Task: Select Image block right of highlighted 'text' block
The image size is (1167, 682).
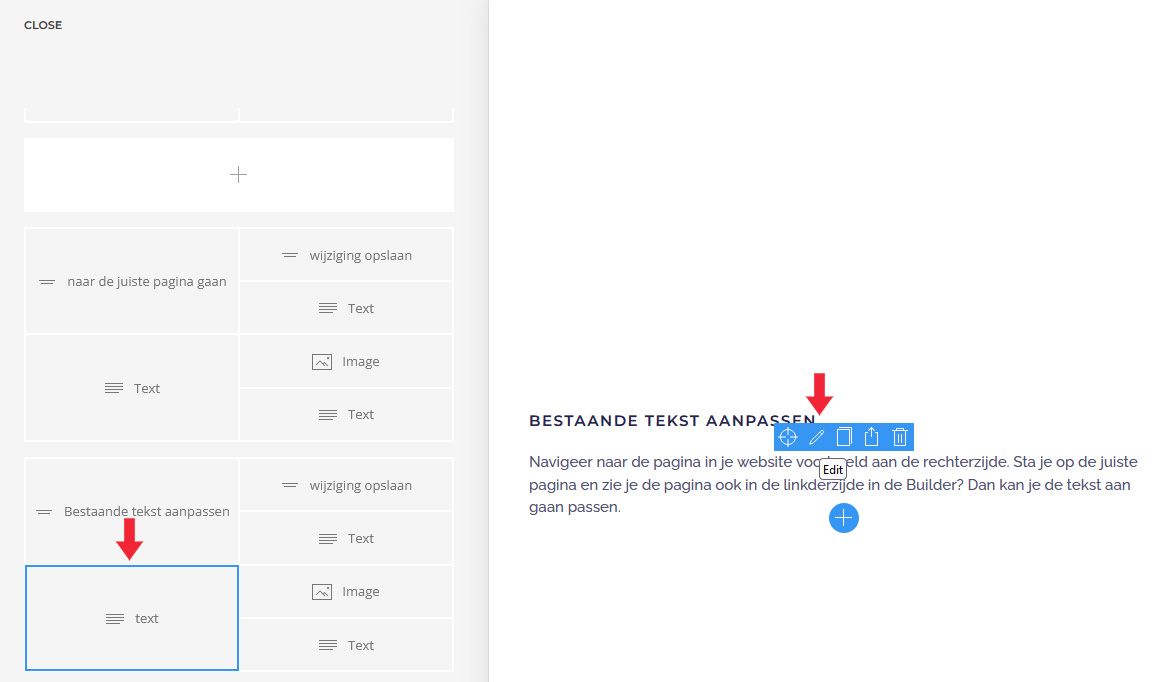Action: click(x=346, y=592)
